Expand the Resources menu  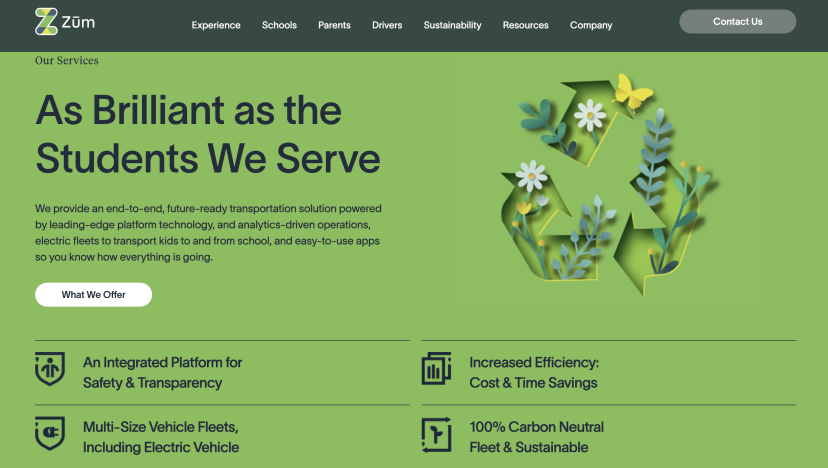525,25
